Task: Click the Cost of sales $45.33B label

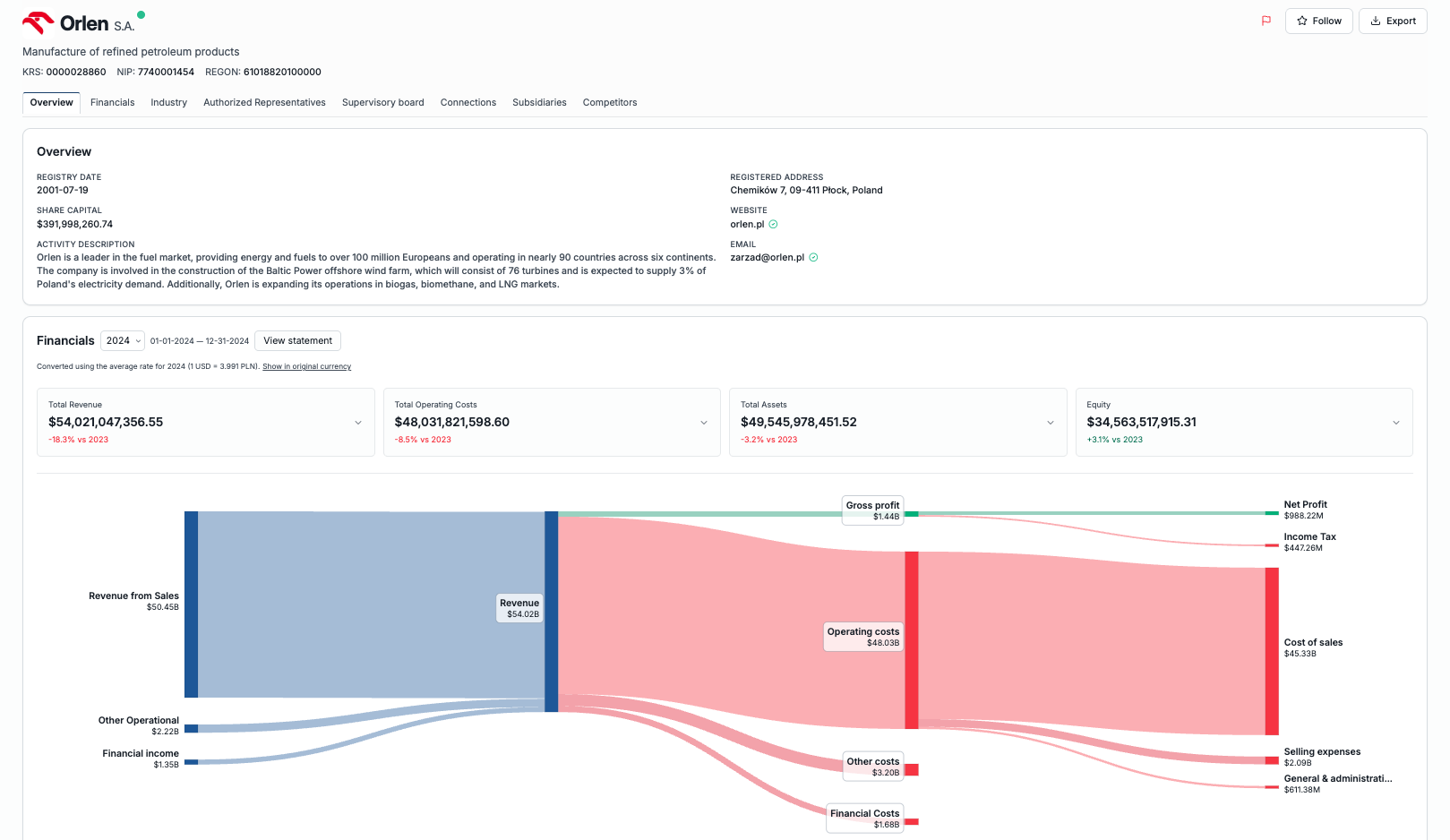Action: pos(1313,647)
